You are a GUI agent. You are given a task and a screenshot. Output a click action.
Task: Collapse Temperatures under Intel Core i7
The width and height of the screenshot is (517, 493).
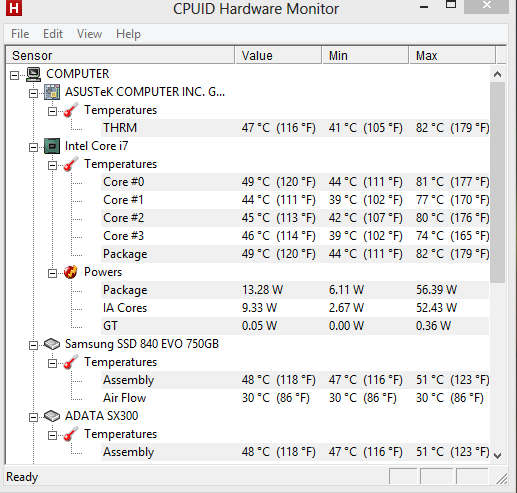pyautogui.click(x=52, y=165)
